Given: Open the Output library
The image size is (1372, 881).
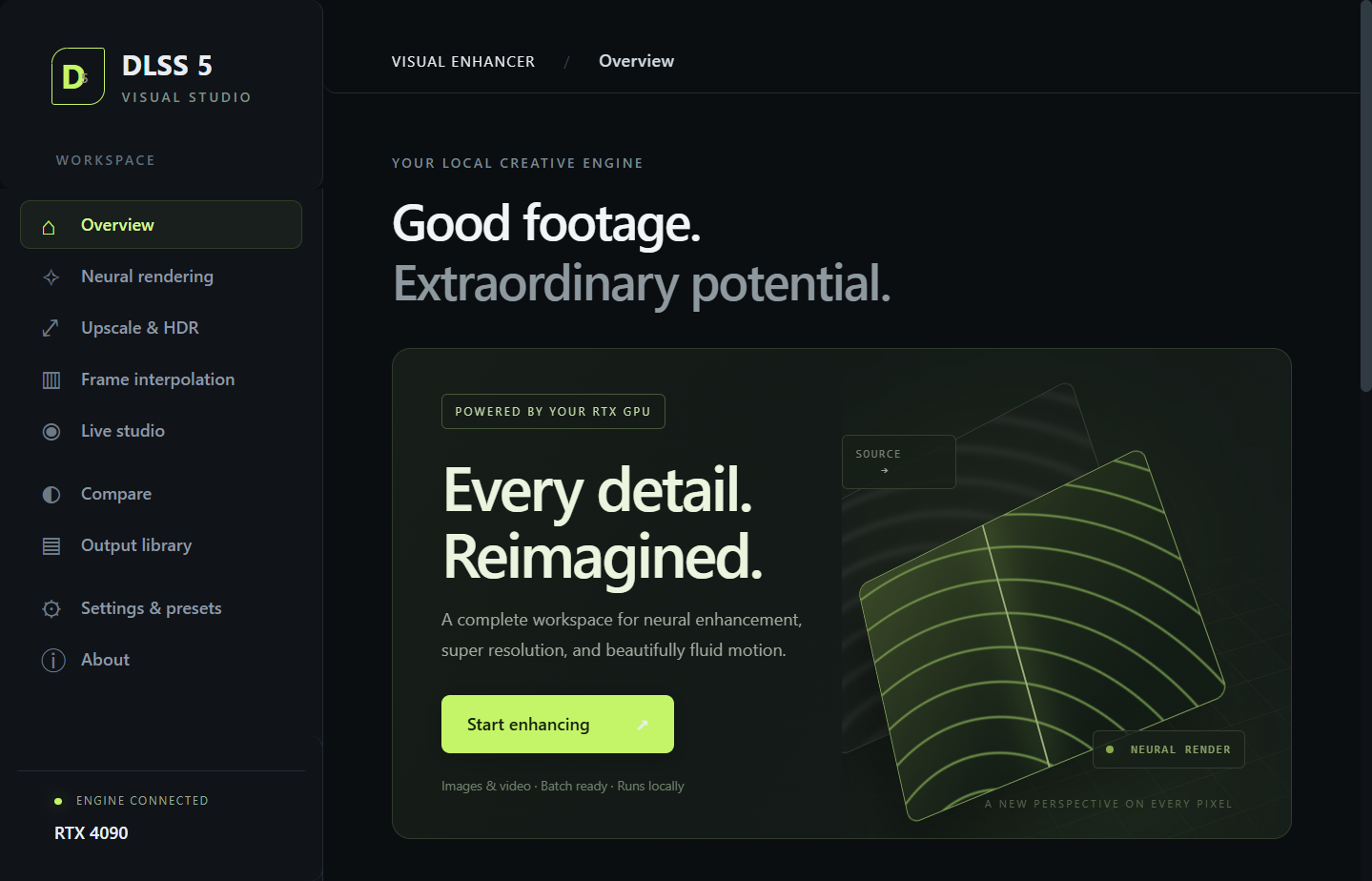Looking at the screenshot, I should point(161,545).
